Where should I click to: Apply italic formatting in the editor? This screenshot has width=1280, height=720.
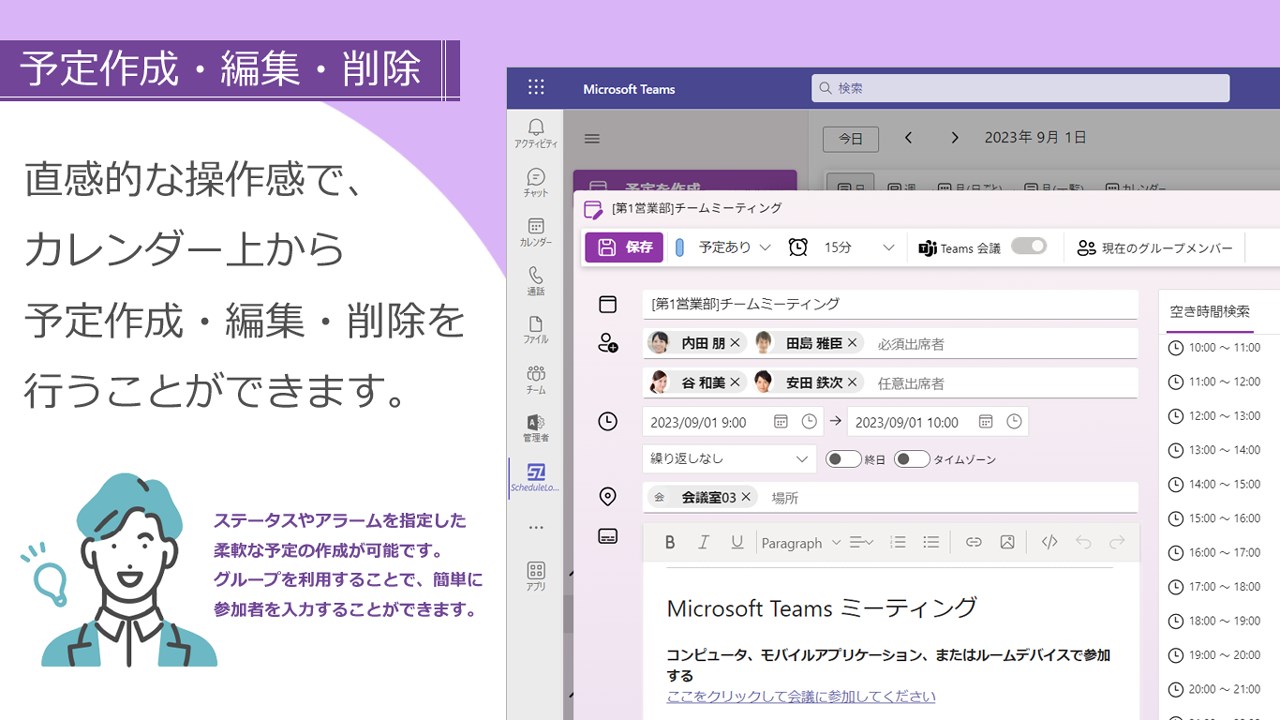(x=703, y=542)
